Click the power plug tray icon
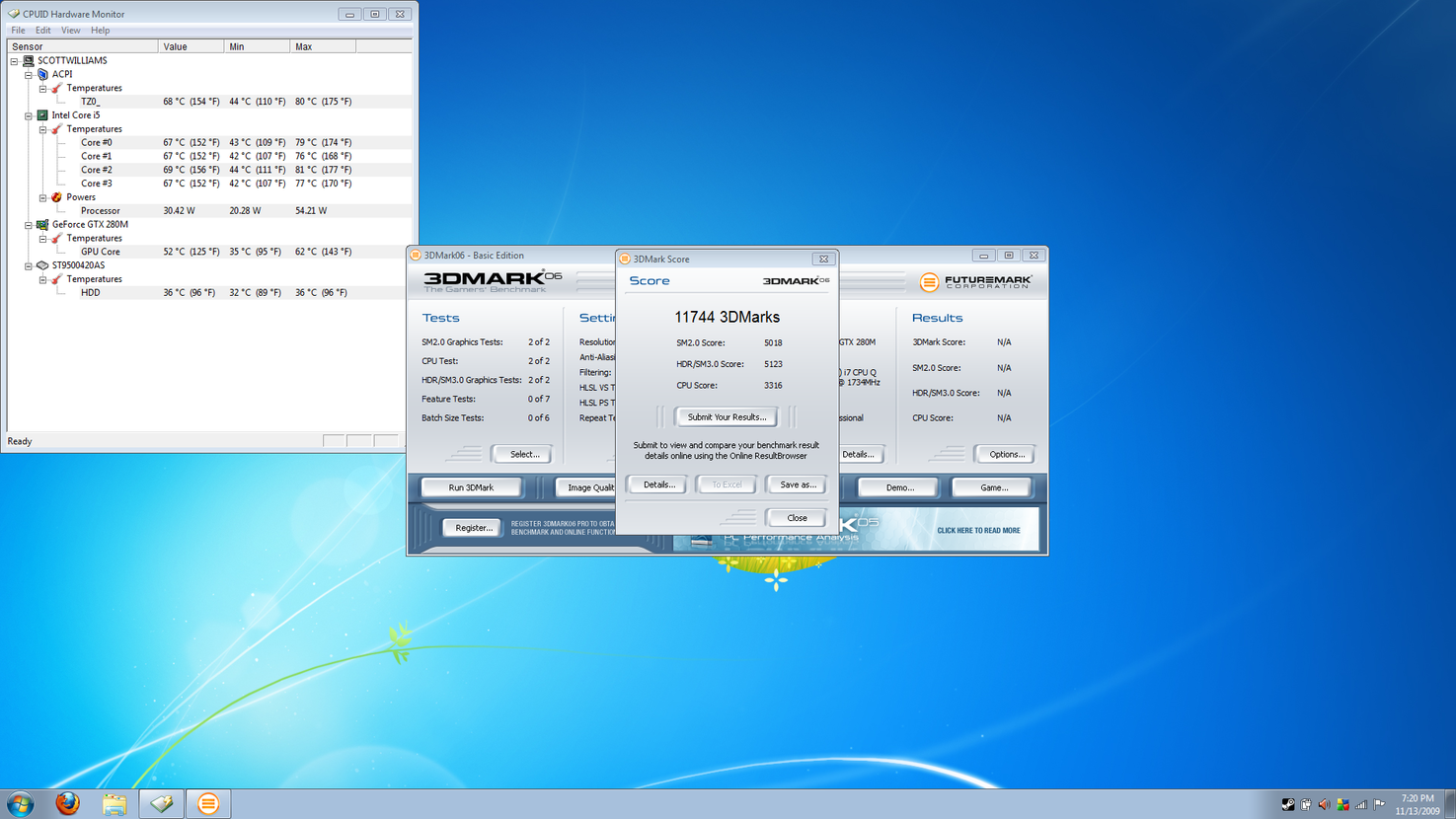The height and width of the screenshot is (819, 1456). pos(1306,804)
